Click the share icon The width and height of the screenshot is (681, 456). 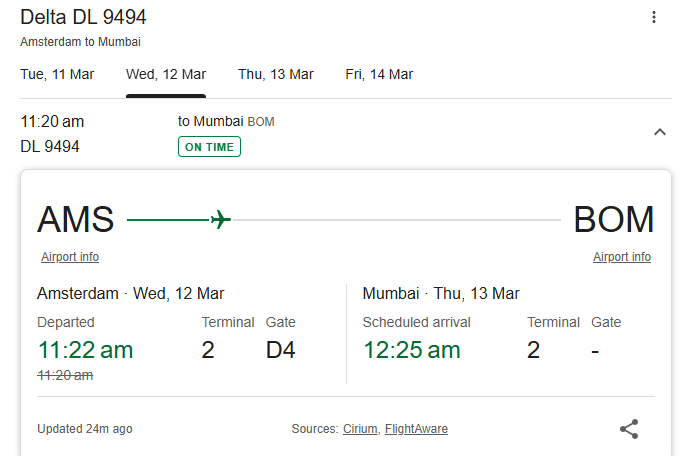629,429
